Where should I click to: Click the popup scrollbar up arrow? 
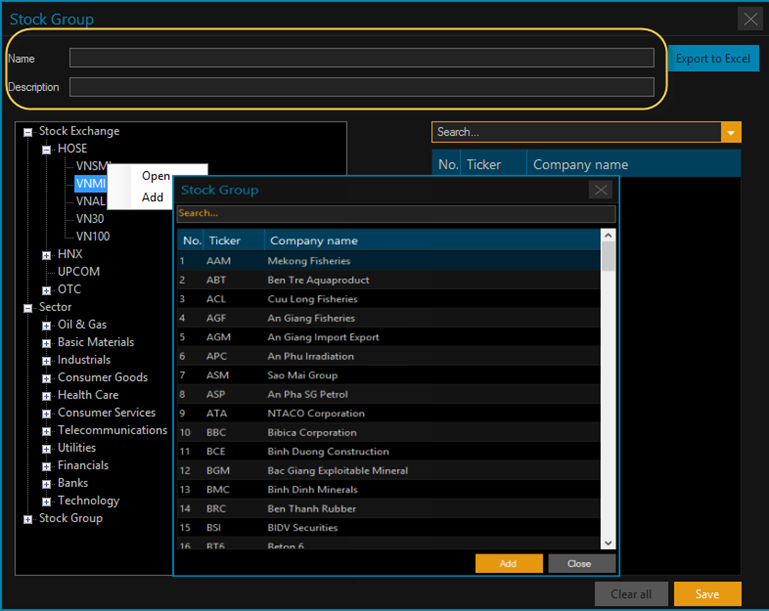tap(608, 235)
